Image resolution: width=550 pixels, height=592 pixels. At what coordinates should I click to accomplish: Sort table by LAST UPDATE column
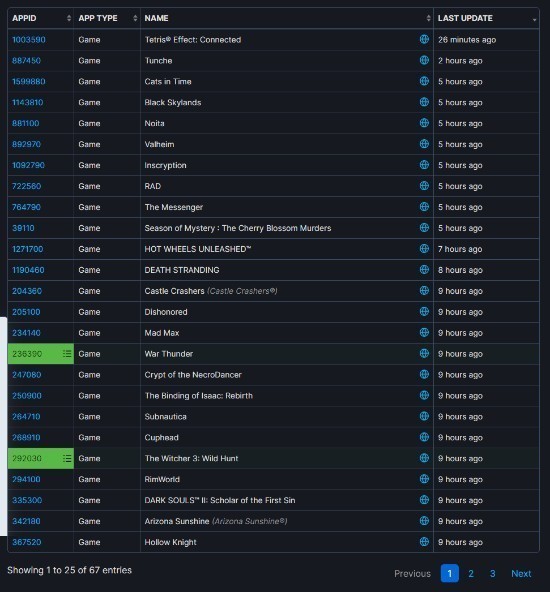tap(486, 18)
